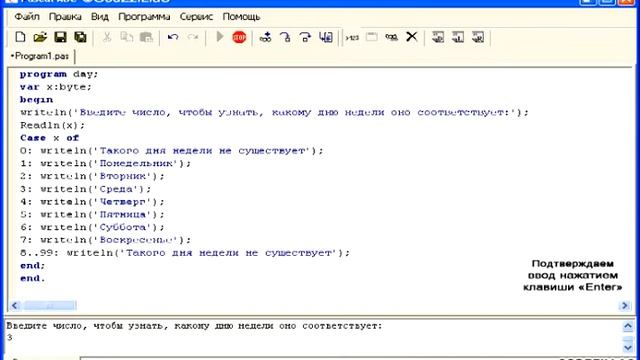Viewport: 640px width, 360px height.
Task: Stop the running program with red STOP icon
Action: 239,37
